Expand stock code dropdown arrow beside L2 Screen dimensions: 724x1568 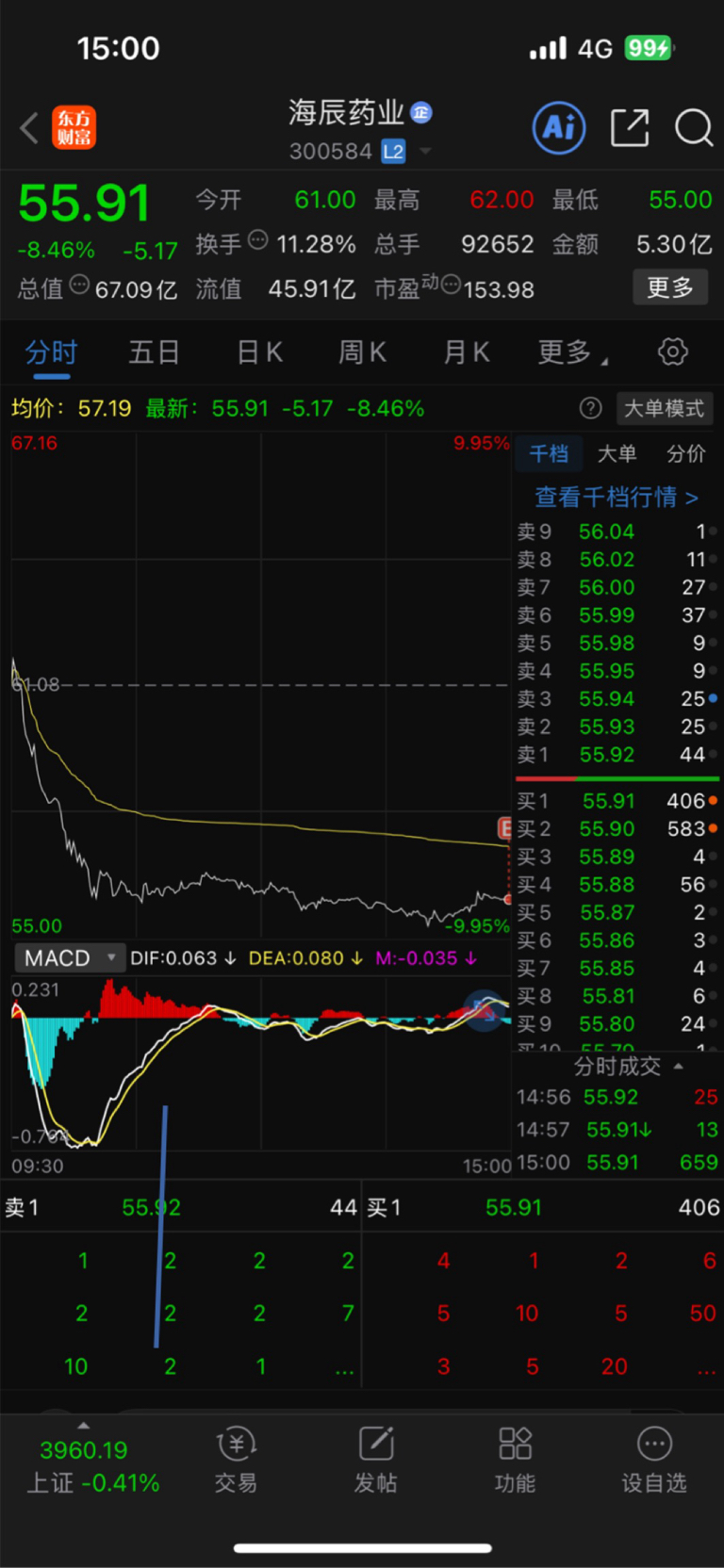[425, 151]
